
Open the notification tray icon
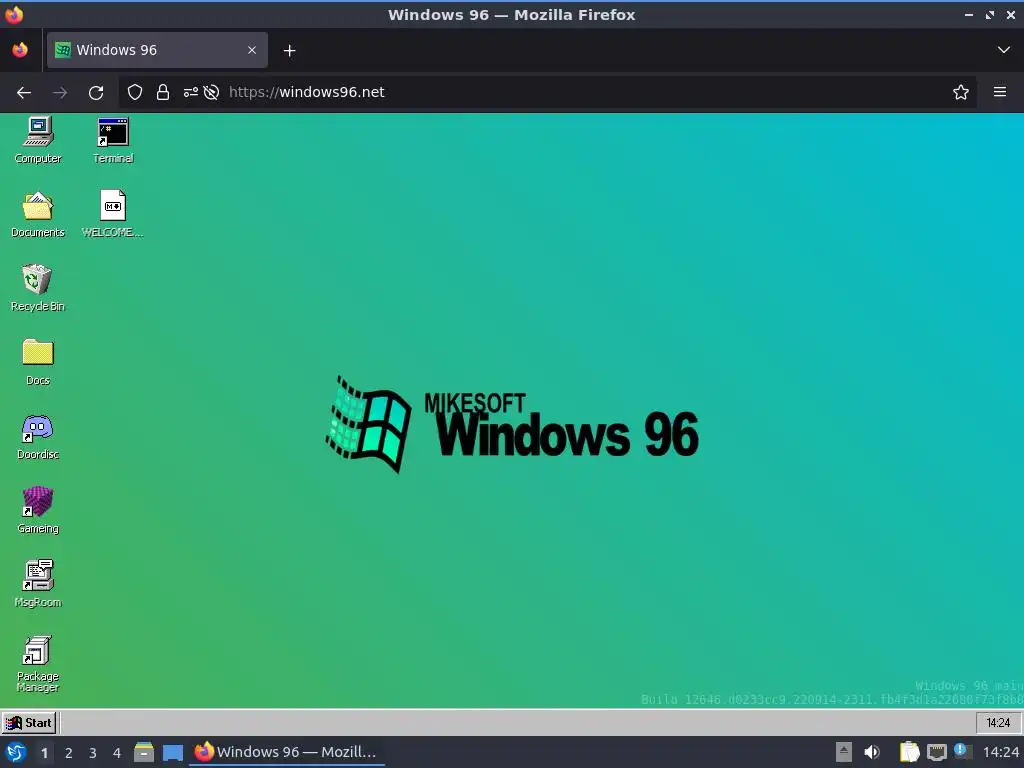(962, 751)
